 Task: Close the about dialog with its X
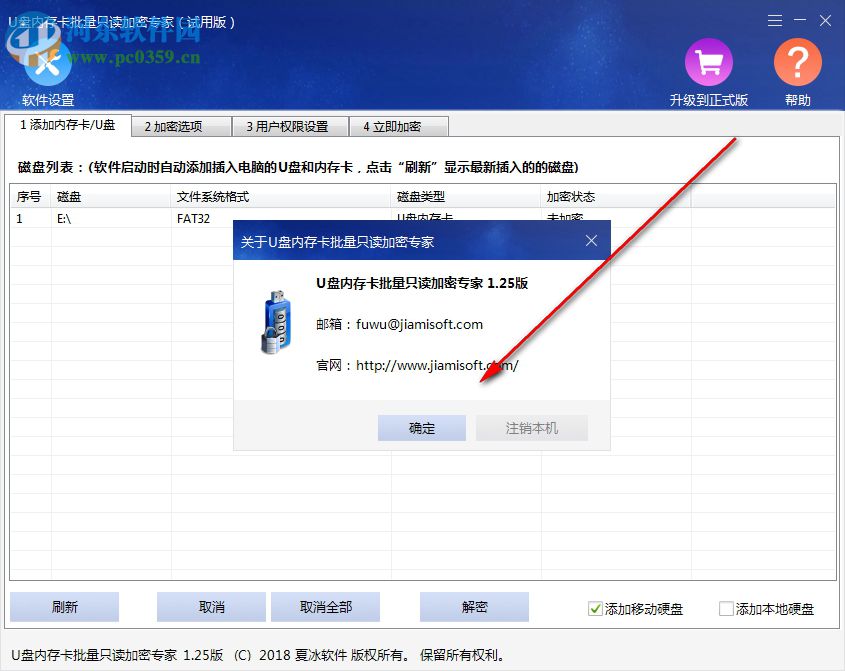tap(590, 240)
